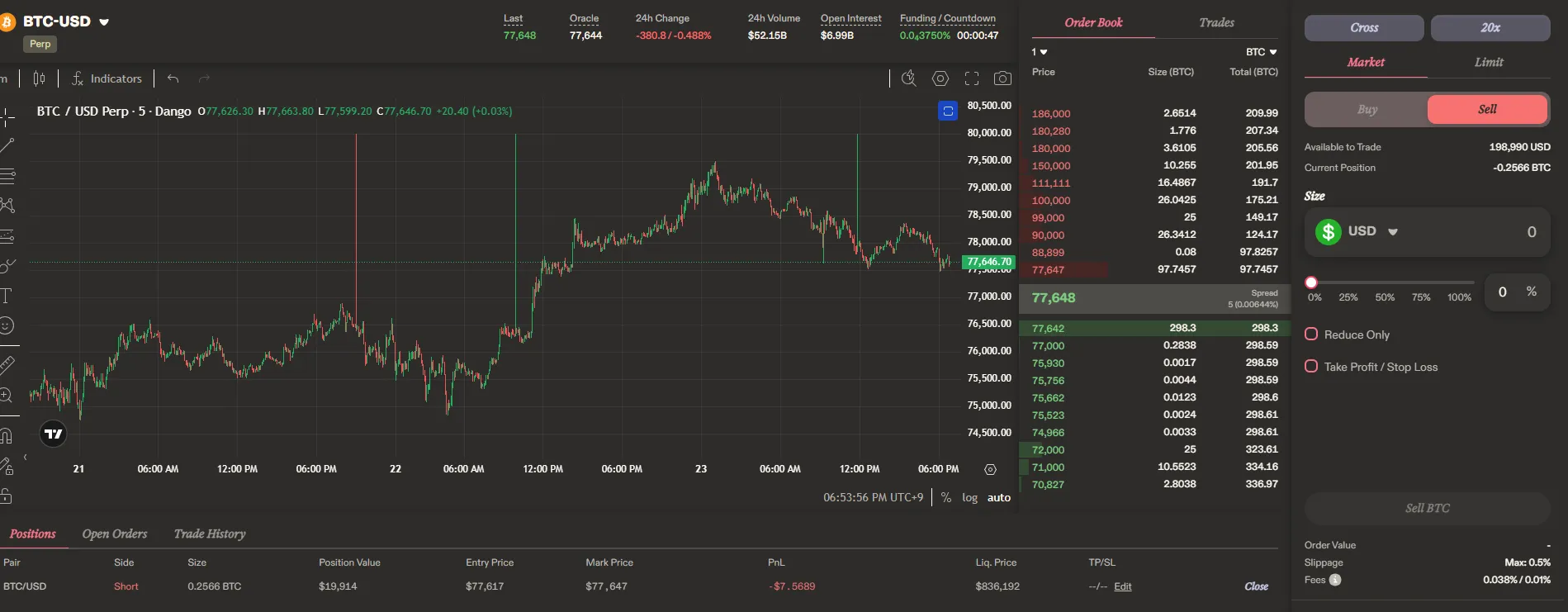This screenshot has height=612, width=1568.
Task: Toggle log scale on the chart
Action: click(x=969, y=497)
